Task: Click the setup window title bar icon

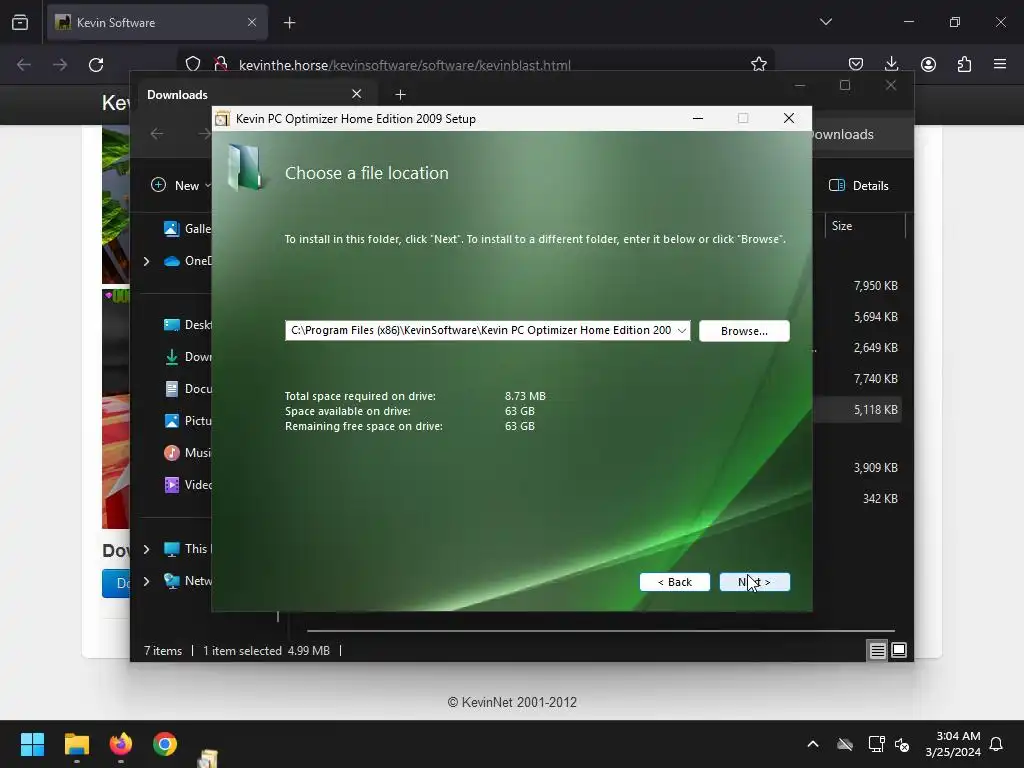Action: coord(223,119)
